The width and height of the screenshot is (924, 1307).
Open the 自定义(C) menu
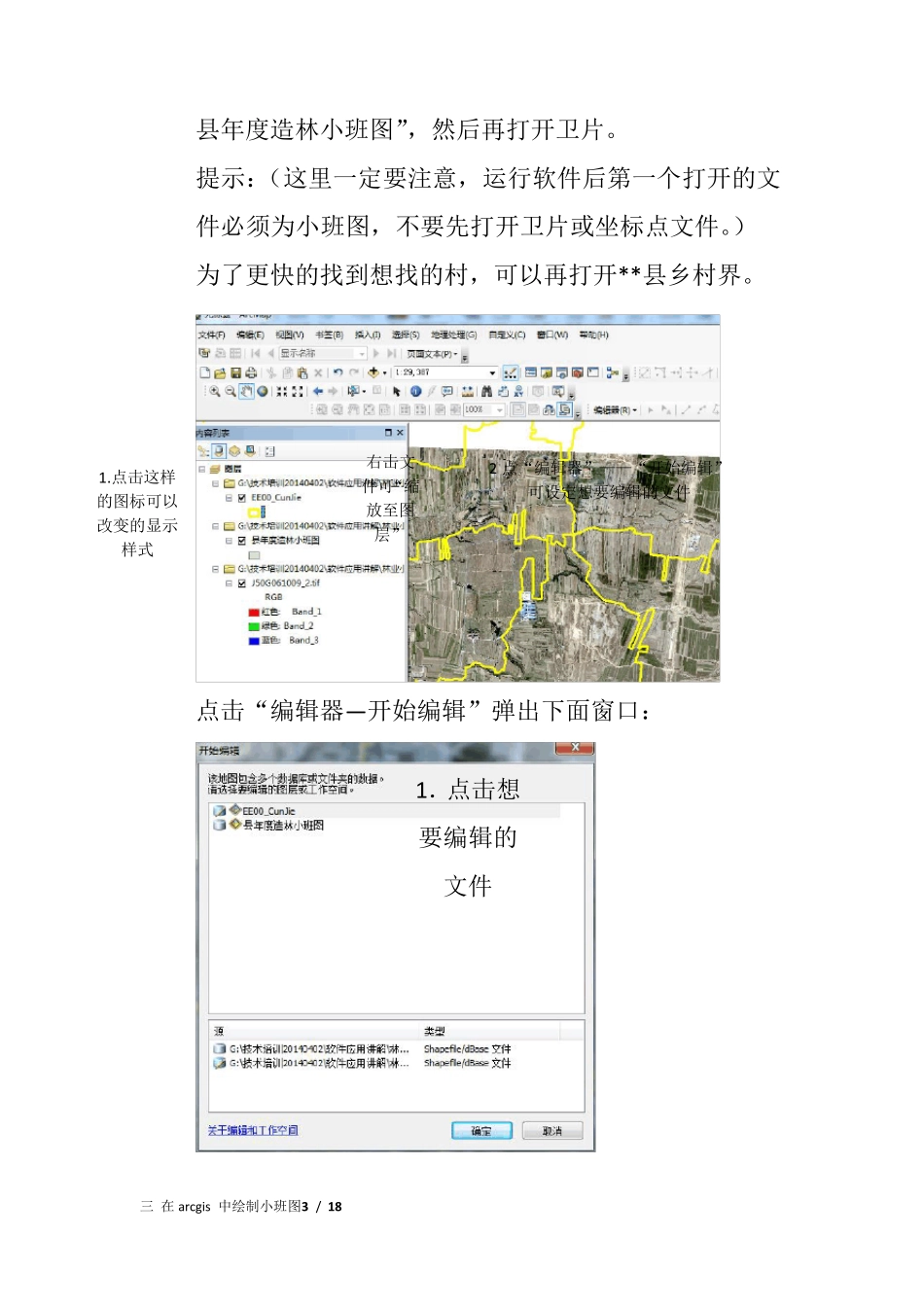[x=508, y=335]
